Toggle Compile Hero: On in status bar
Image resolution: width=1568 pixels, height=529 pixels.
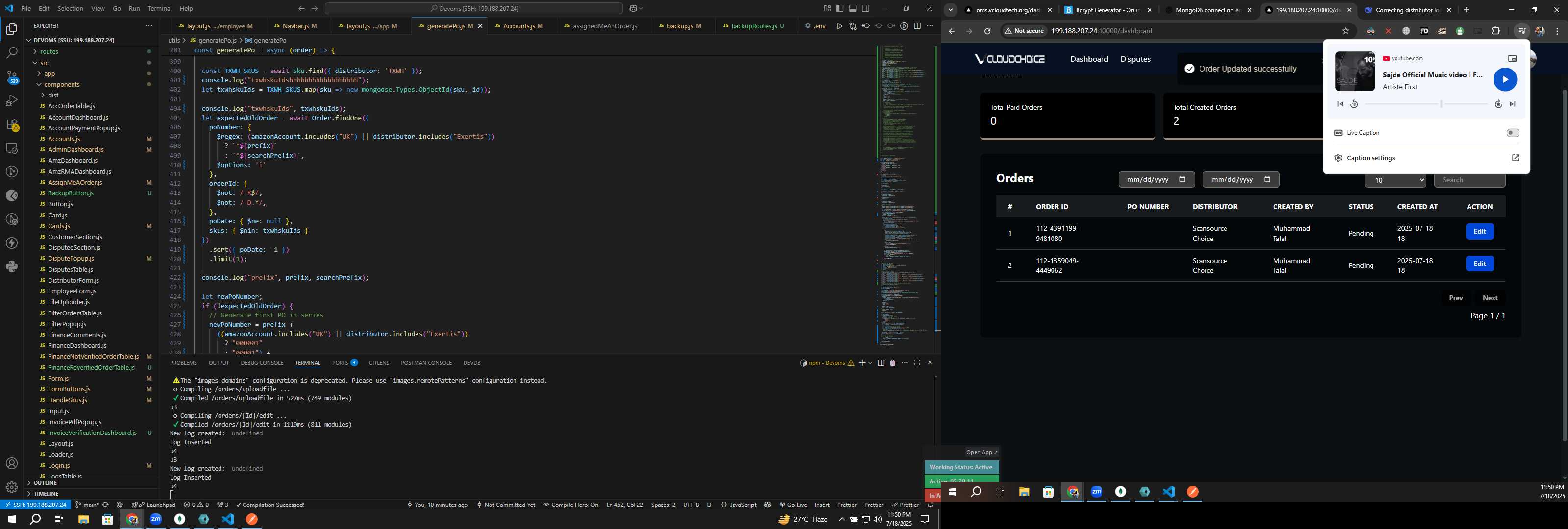pyautogui.click(x=571, y=505)
